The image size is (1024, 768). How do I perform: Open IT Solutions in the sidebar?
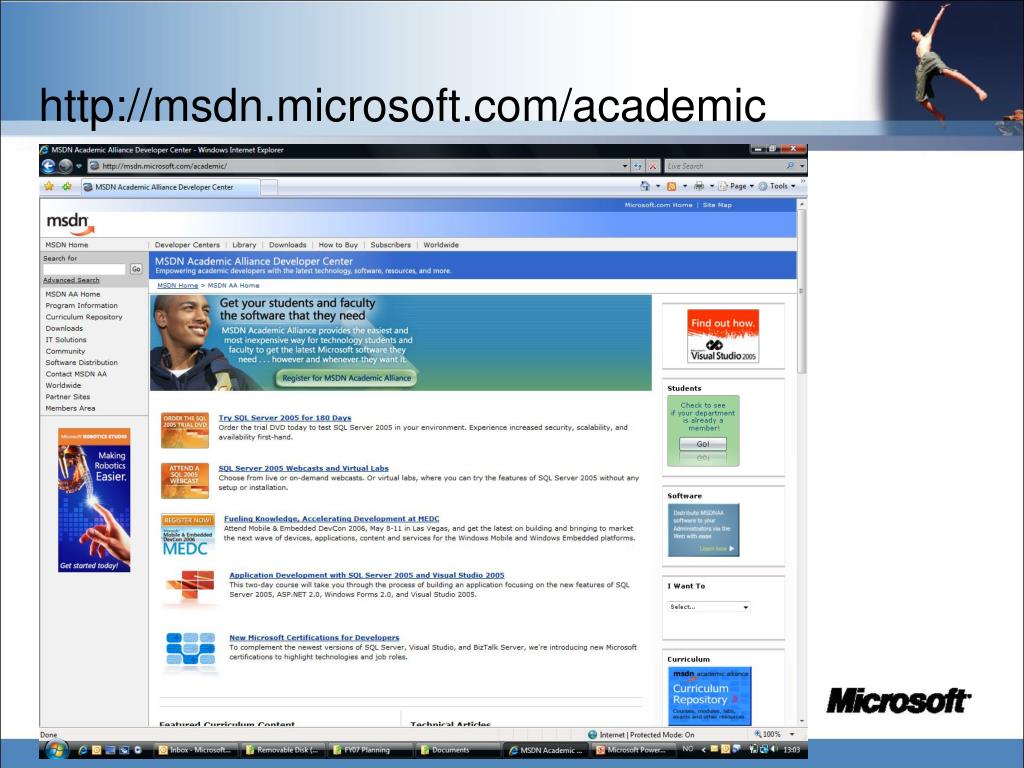66,340
